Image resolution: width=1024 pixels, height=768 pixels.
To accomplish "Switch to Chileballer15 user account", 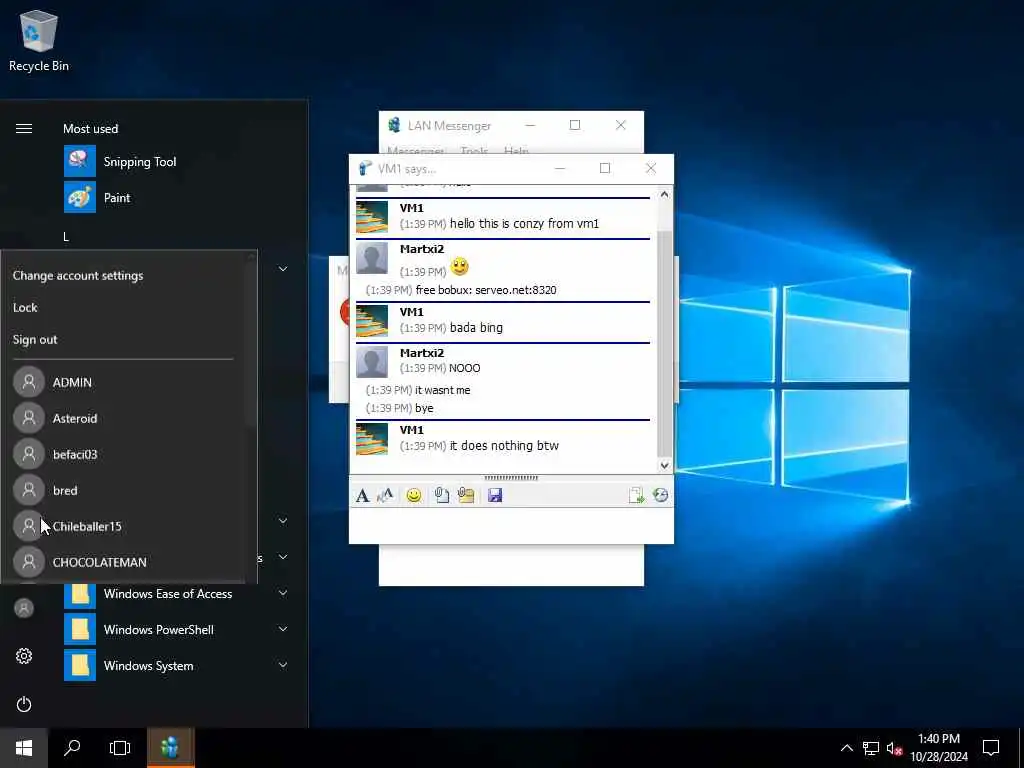I will 86,526.
